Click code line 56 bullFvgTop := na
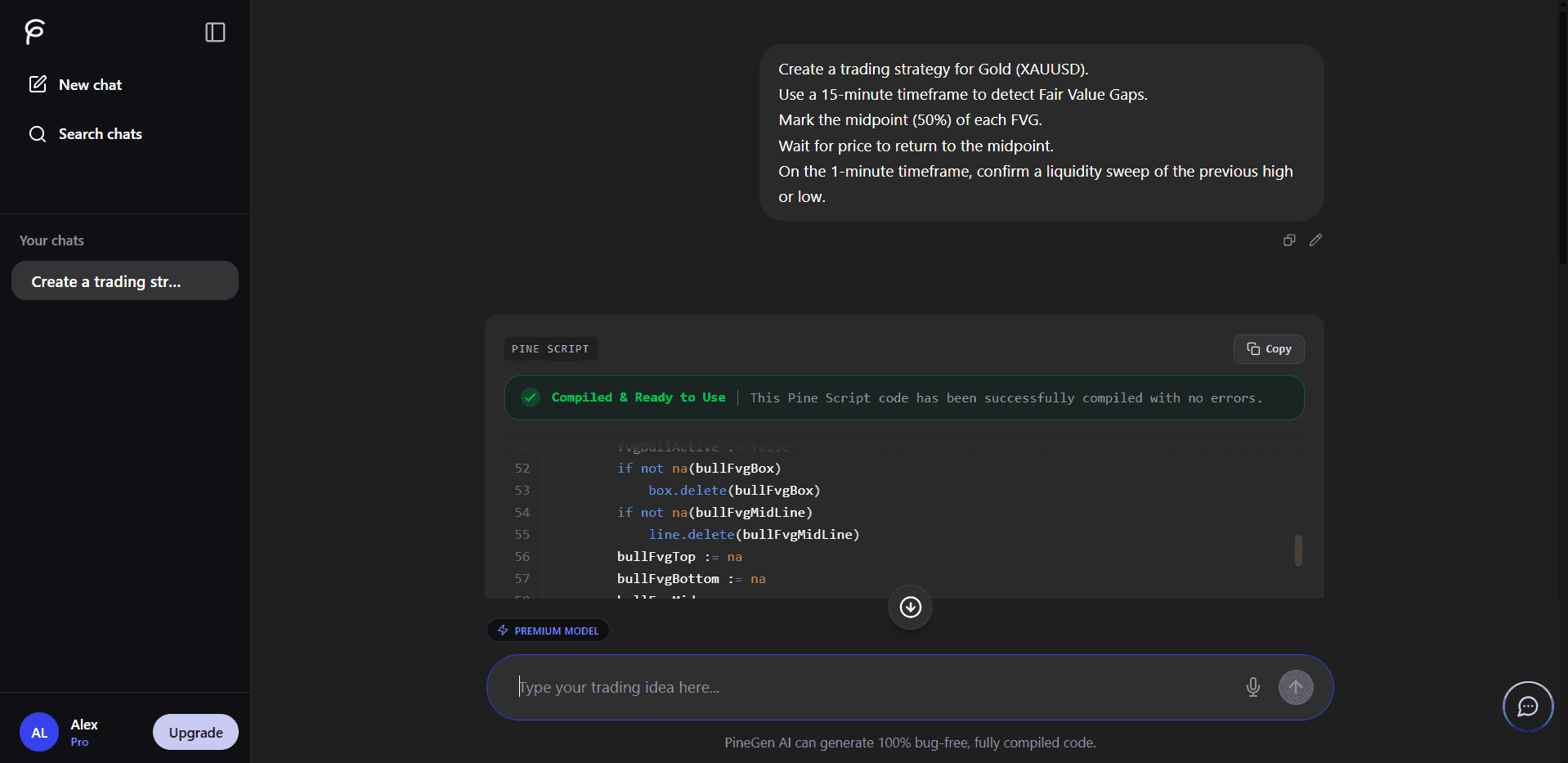Image resolution: width=1568 pixels, height=763 pixels. coord(679,557)
